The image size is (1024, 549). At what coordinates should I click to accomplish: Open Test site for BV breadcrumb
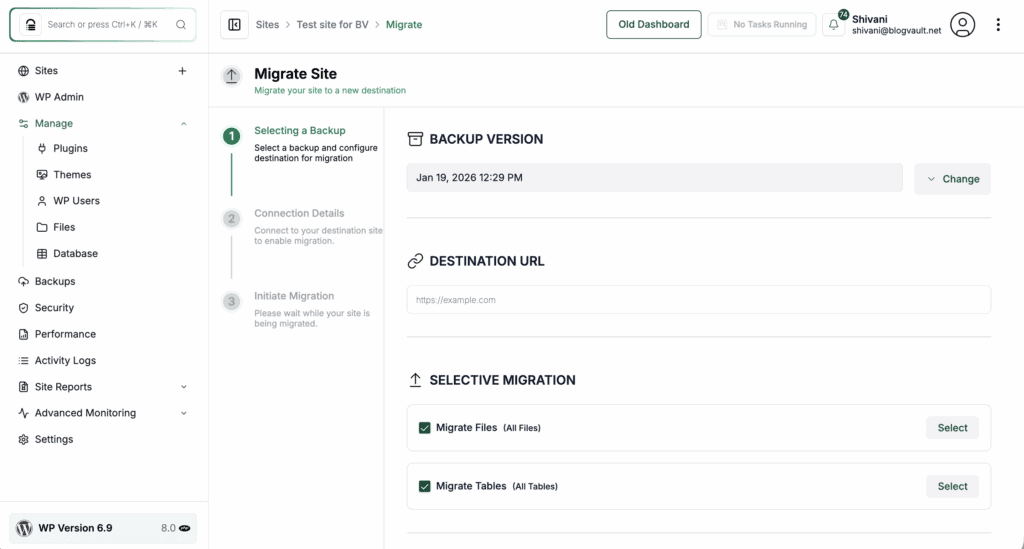[332, 25]
